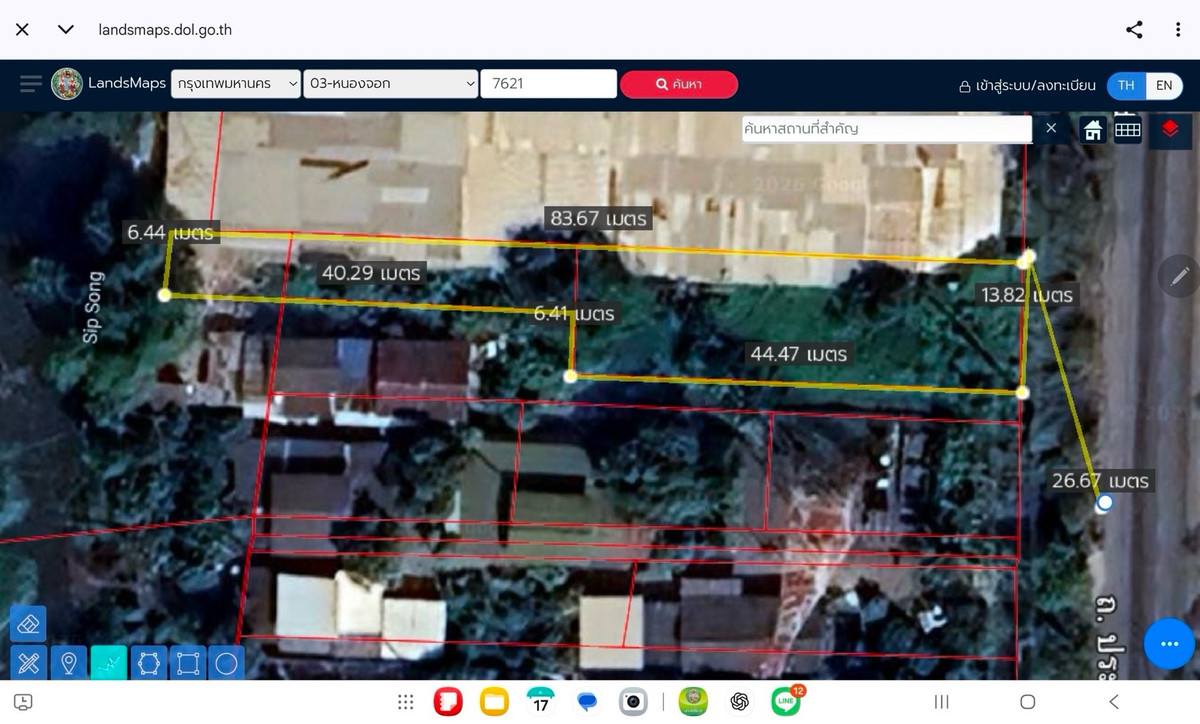This screenshot has height=724, width=1200.
Task: Click the เข้าสู่ระบบ/ลงทะเบียน login link
Action: [1027, 85]
